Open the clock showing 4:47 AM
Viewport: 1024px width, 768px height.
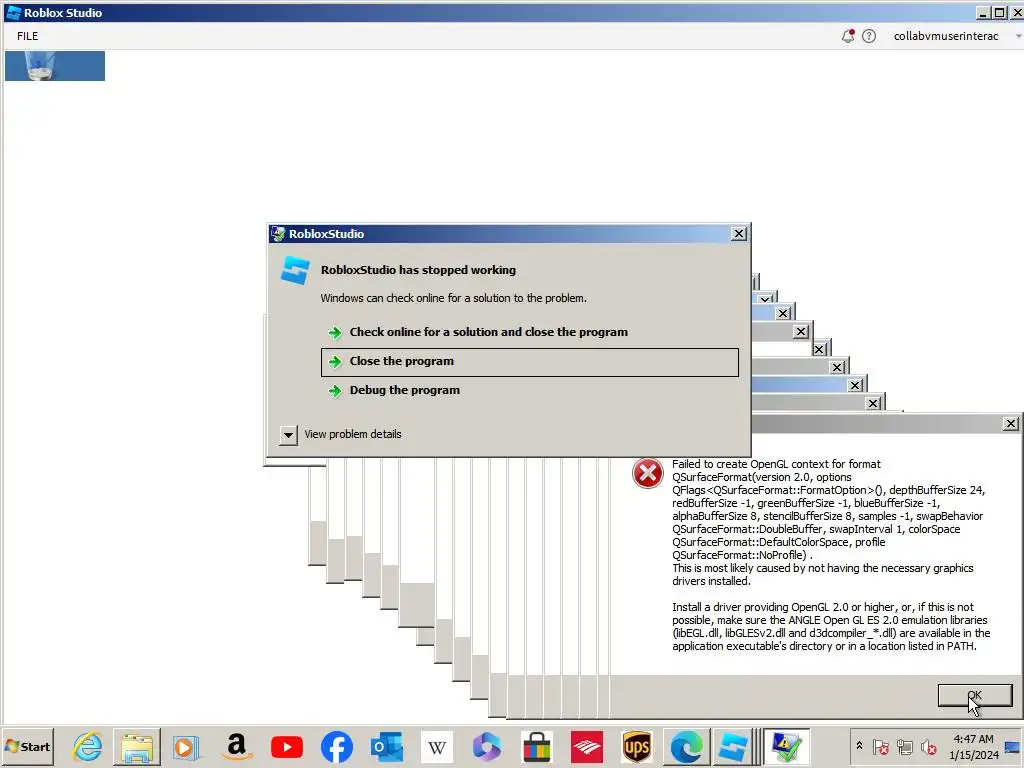(x=974, y=746)
